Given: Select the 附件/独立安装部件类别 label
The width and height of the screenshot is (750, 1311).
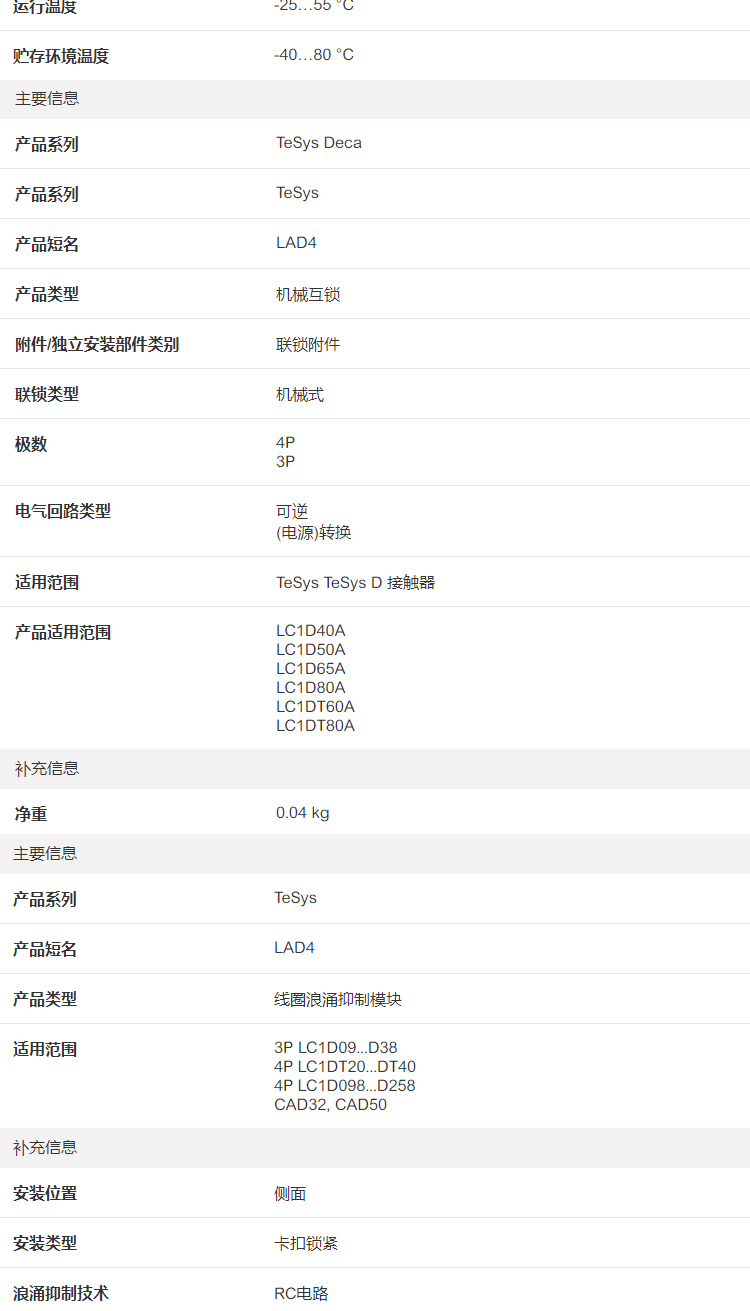Looking at the screenshot, I should [x=97, y=344].
